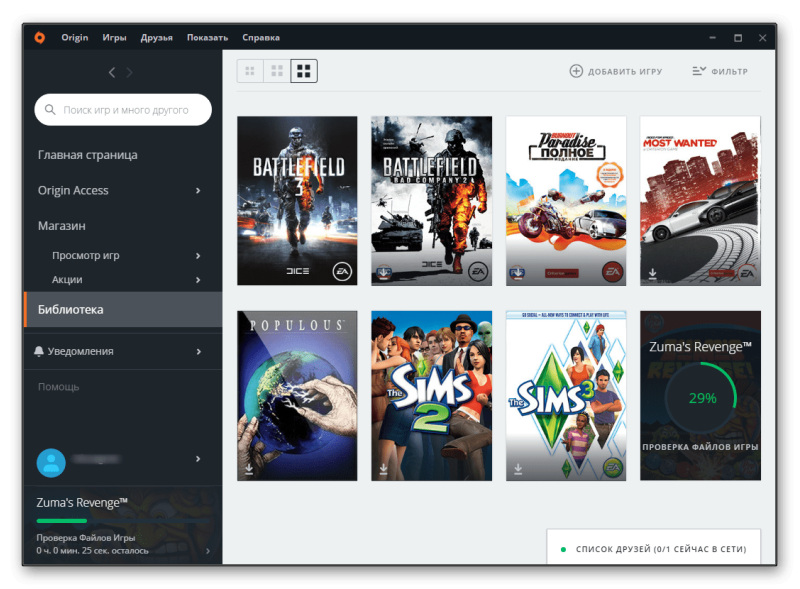Go back with the left navigation arrow
The height and width of the screenshot is (589, 800).
(x=112, y=72)
